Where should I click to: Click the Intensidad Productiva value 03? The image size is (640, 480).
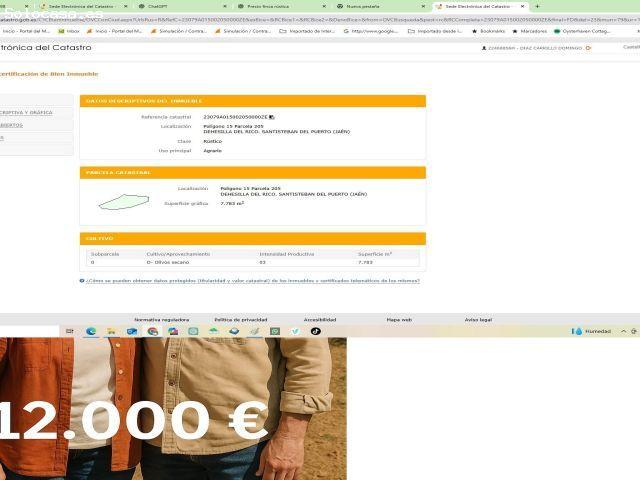262,262
